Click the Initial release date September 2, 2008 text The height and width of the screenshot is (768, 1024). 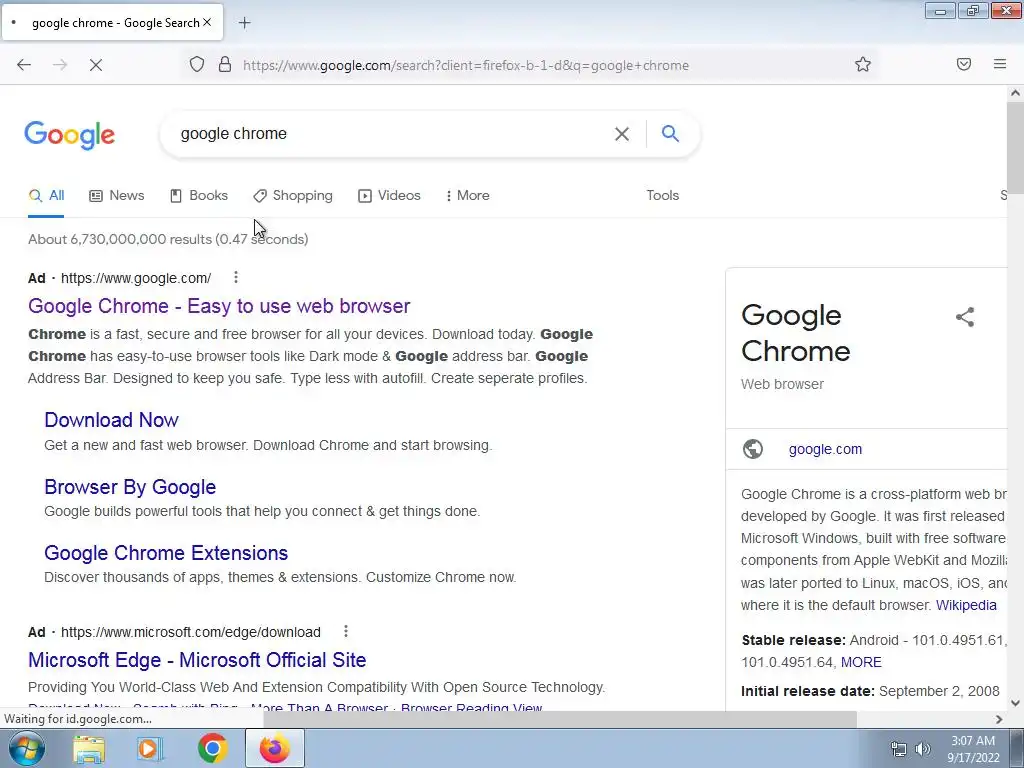tap(870, 691)
